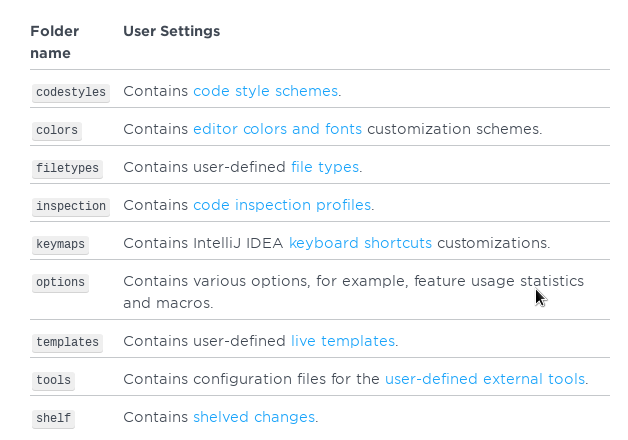Screen dimensions: 628x440
Task: Select the tools folder name label
Action: pos(53,380)
